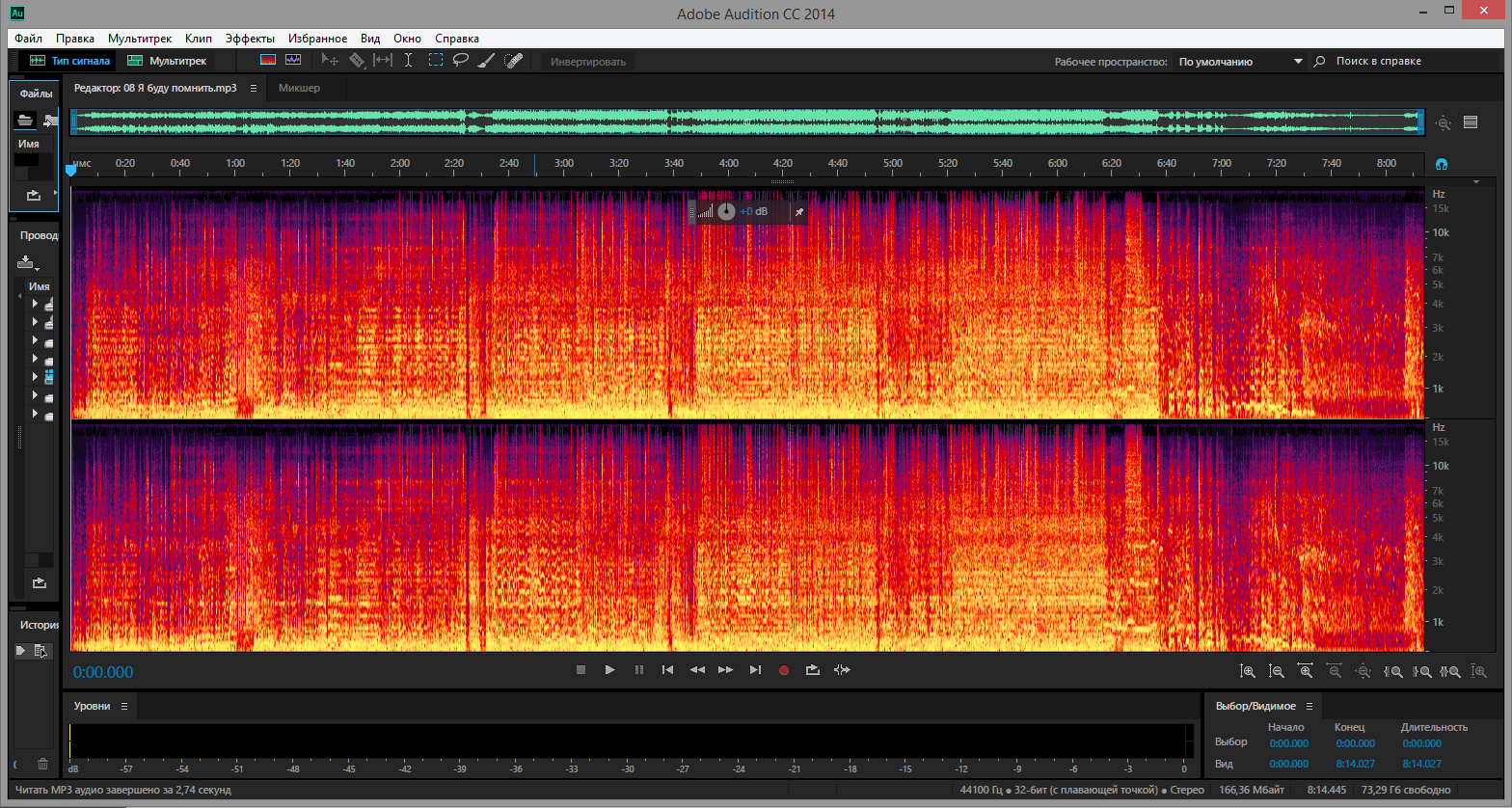Select the Move tool
This screenshot has width=1512, height=808.
tap(330, 60)
